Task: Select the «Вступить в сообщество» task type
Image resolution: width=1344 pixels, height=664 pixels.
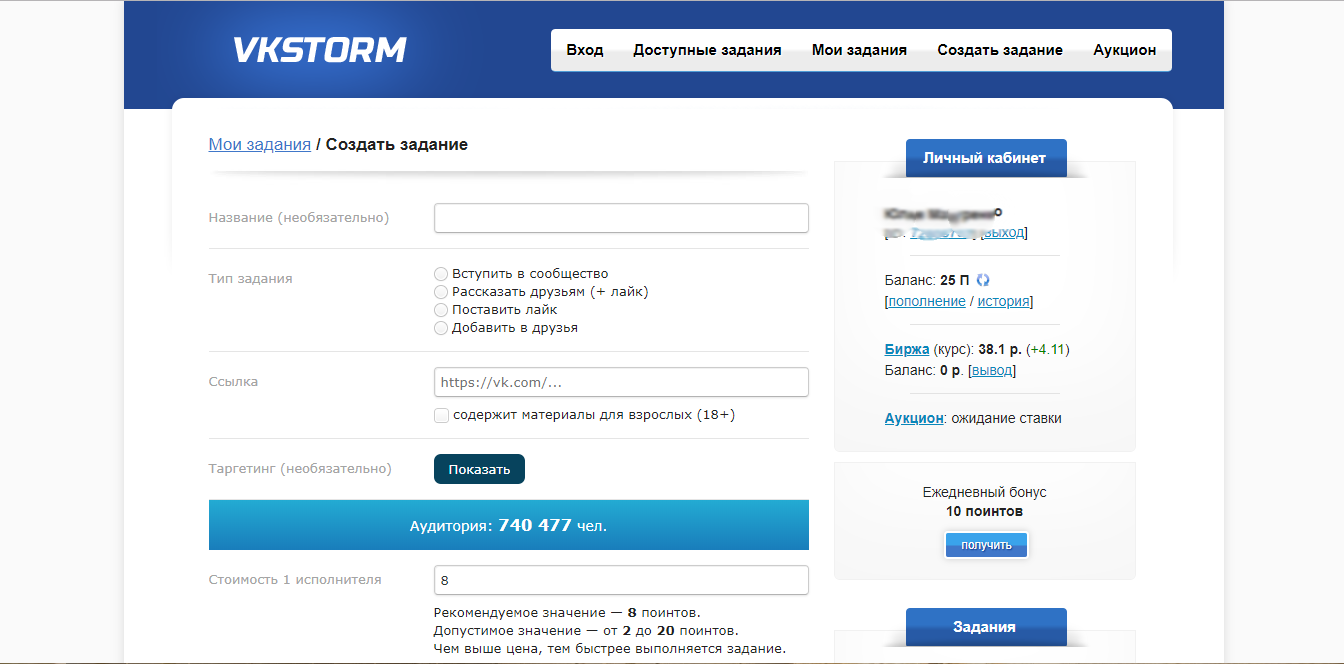Action: [441, 273]
